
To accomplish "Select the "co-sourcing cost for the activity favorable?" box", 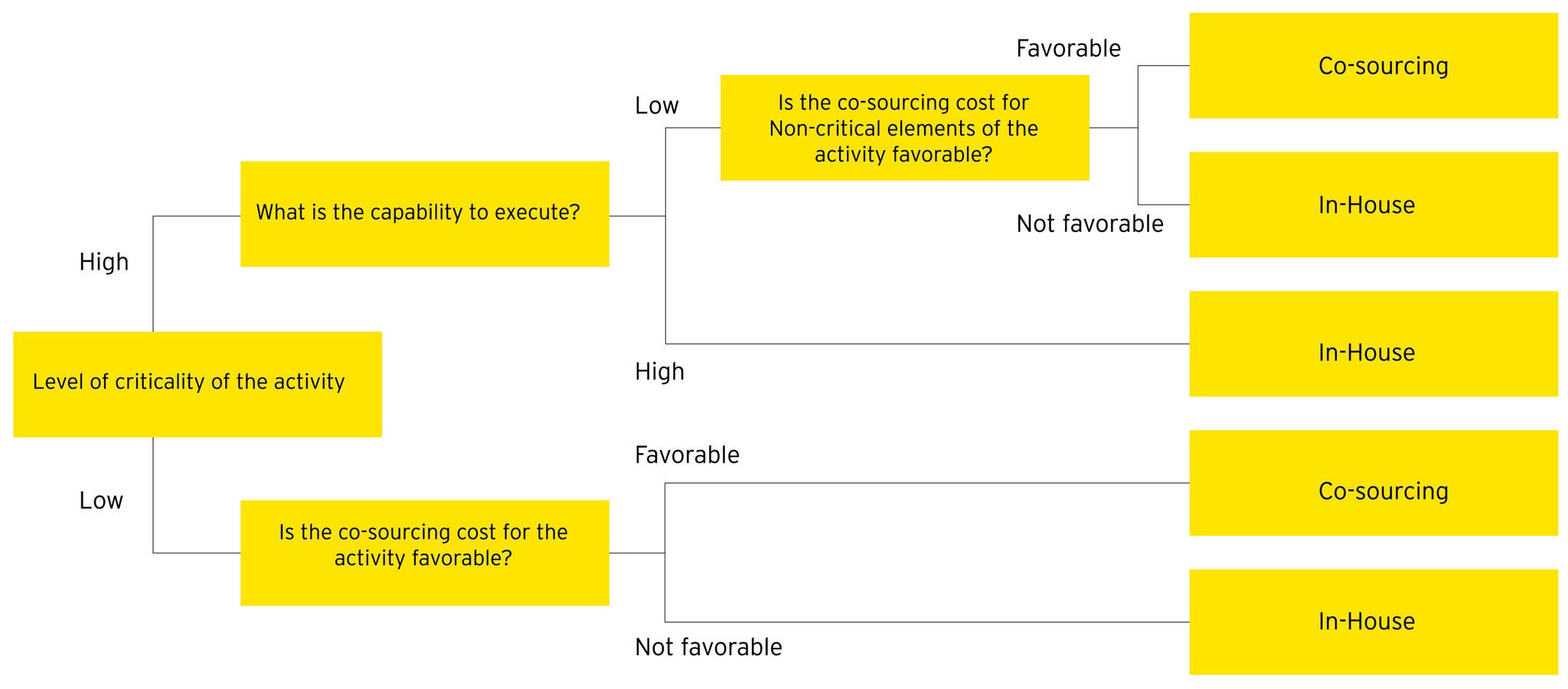I will pos(424,553).
